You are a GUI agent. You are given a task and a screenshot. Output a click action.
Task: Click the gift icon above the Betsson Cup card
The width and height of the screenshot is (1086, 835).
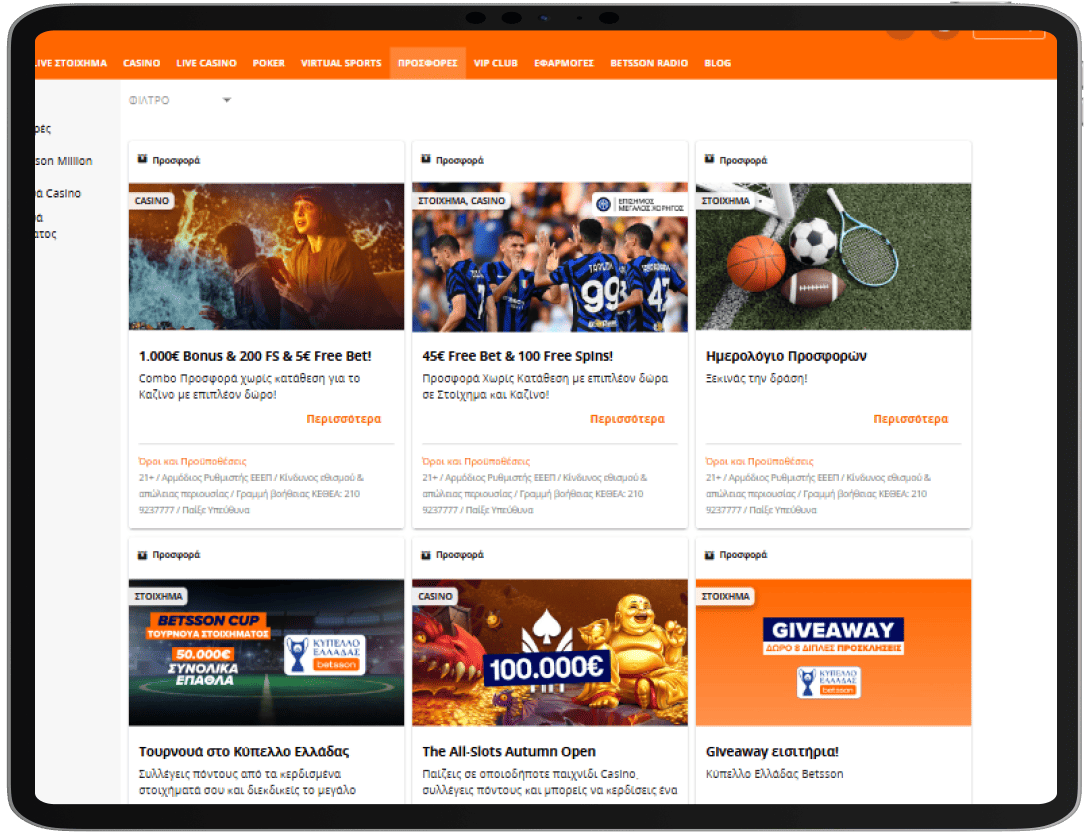click(x=143, y=554)
